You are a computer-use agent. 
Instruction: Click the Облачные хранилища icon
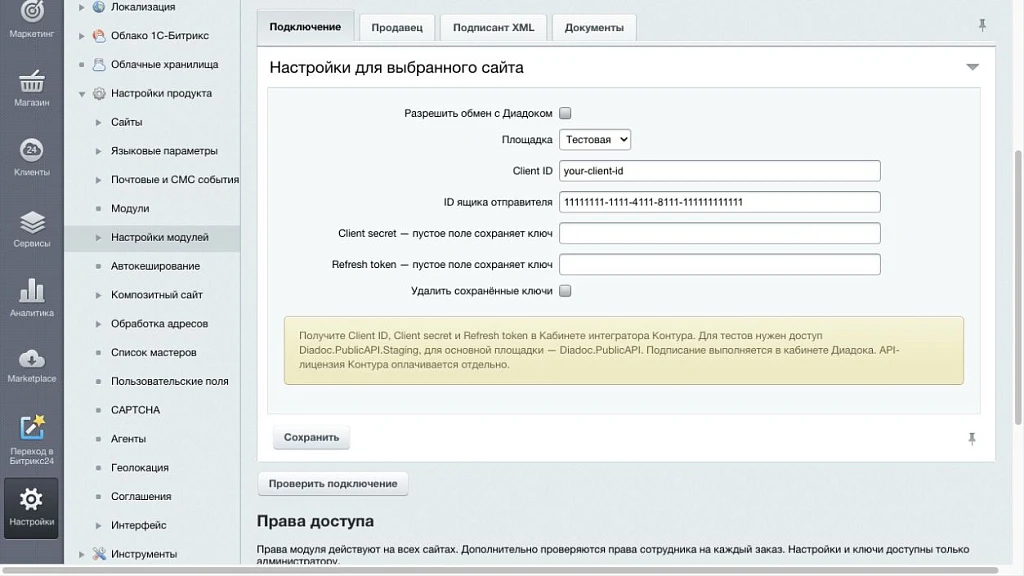99,65
